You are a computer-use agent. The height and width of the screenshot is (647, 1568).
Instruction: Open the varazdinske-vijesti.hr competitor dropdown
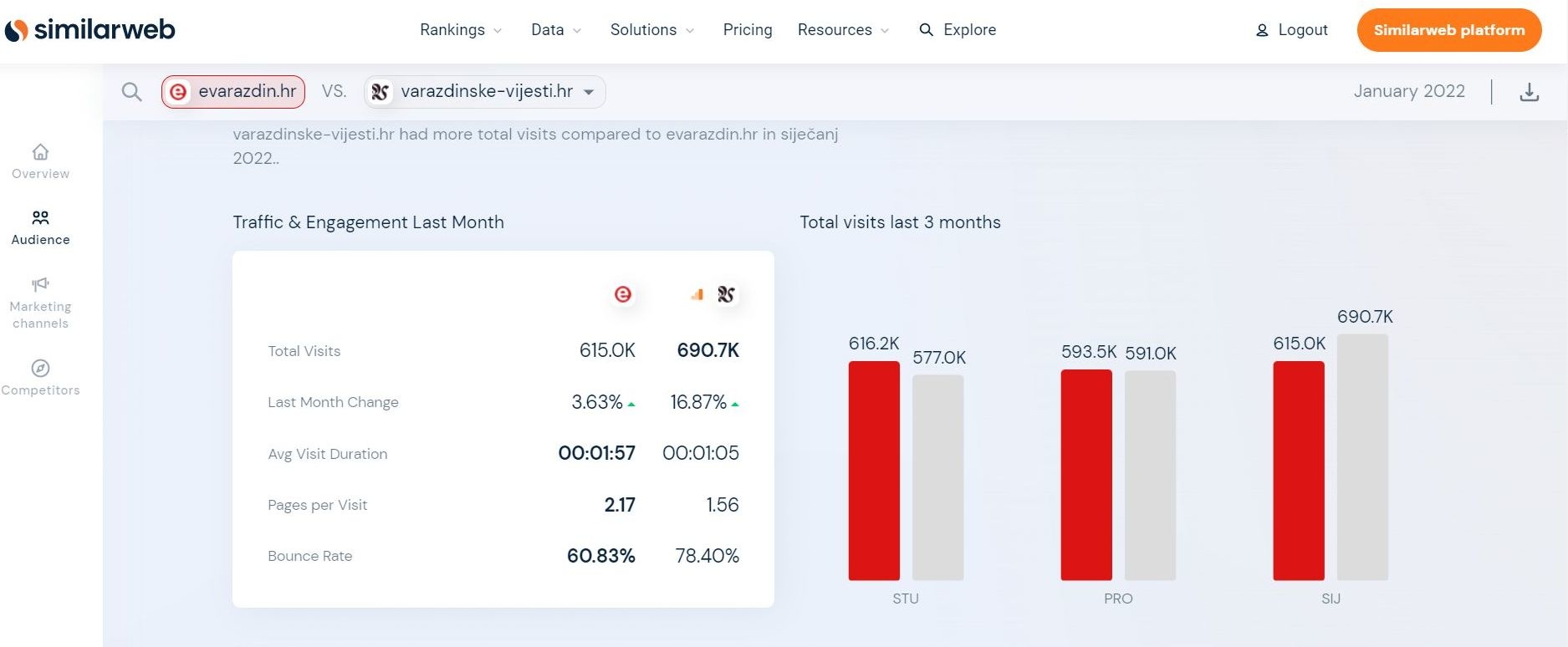(x=485, y=91)
